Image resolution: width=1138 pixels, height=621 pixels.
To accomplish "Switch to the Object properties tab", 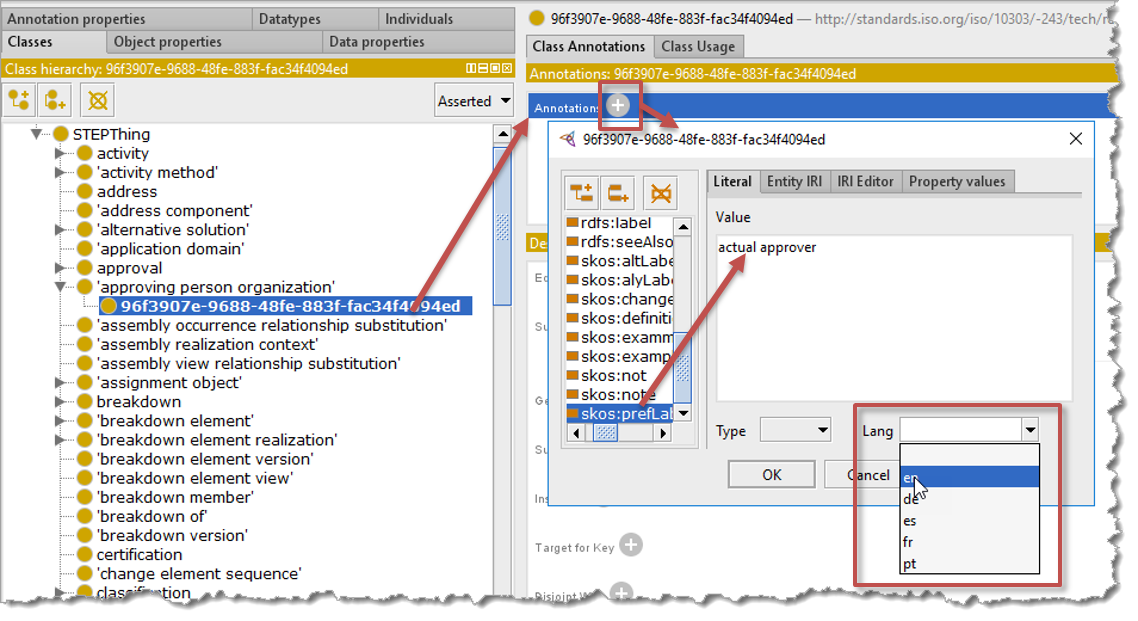I will tap(167, 42).
